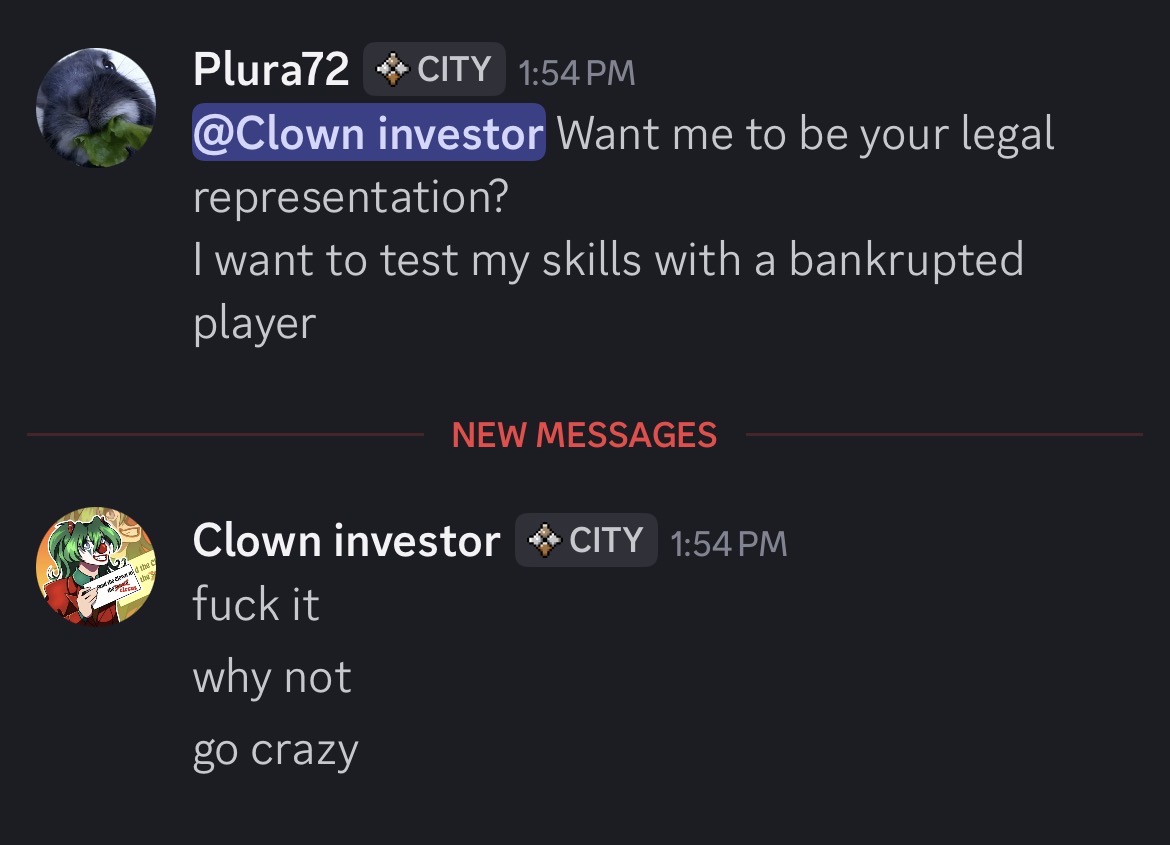This screenshot has height=845, width=1170.
Task: Click the CITY tag text beside Plura72
Action: coord(454,70)
